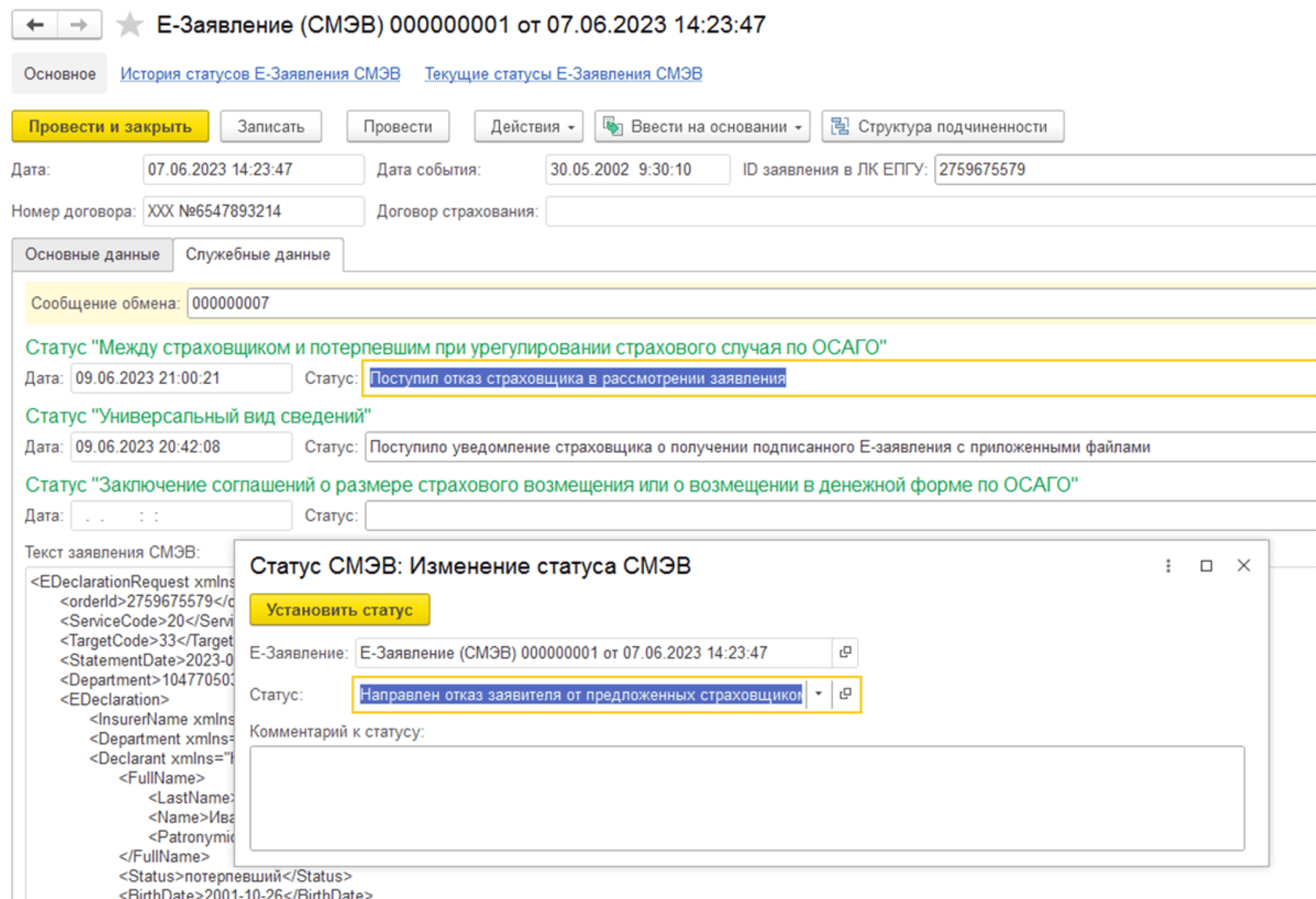Image resolution: width=1316 pixels, height=899 pixels.
Task: Open Текущие статусы Е-Заявления СМЭВ link
Action: tap(563, 74)
